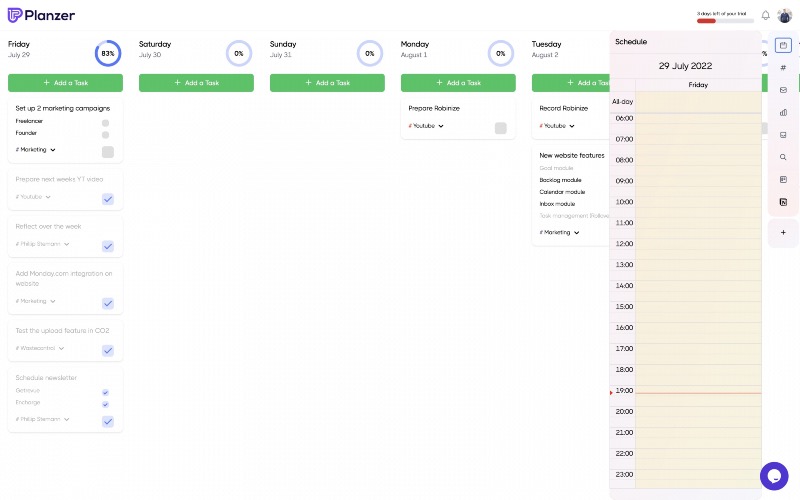Mark 'Prepare Robinize' task as complete

(x=501, y=128)
